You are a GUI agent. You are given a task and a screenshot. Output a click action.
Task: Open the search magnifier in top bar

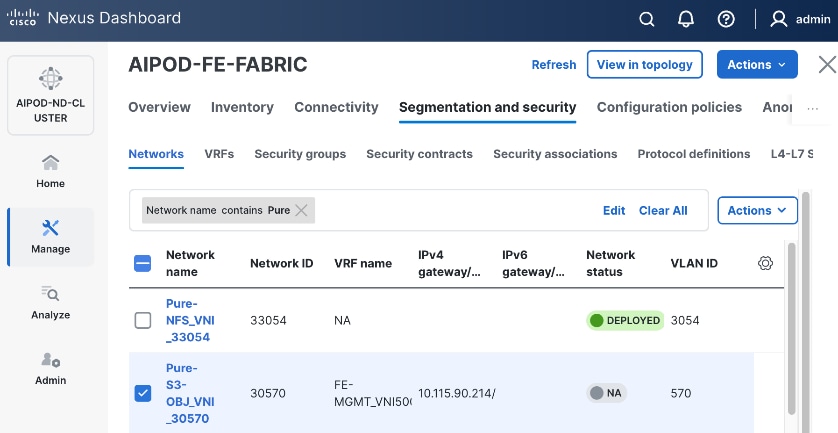[647, 19]
